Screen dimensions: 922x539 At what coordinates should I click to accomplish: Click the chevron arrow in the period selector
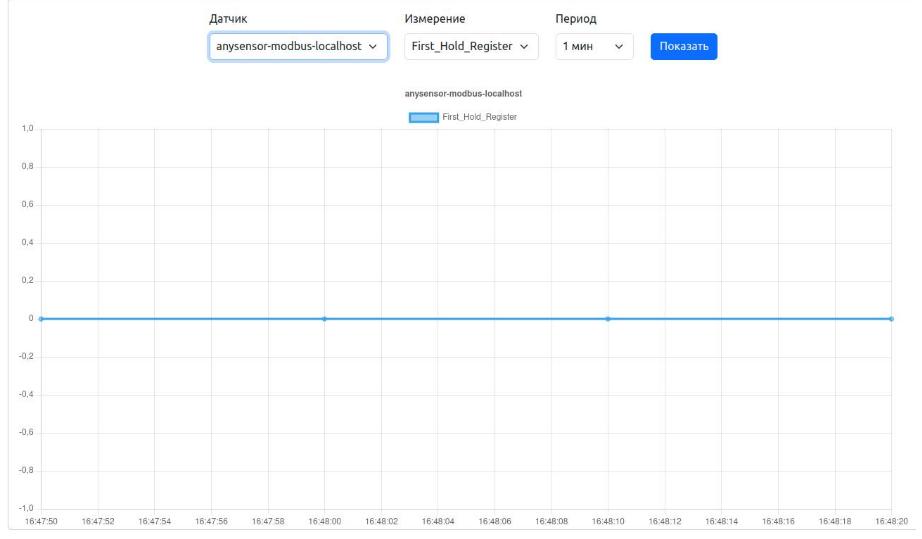(x=619, y=47)
